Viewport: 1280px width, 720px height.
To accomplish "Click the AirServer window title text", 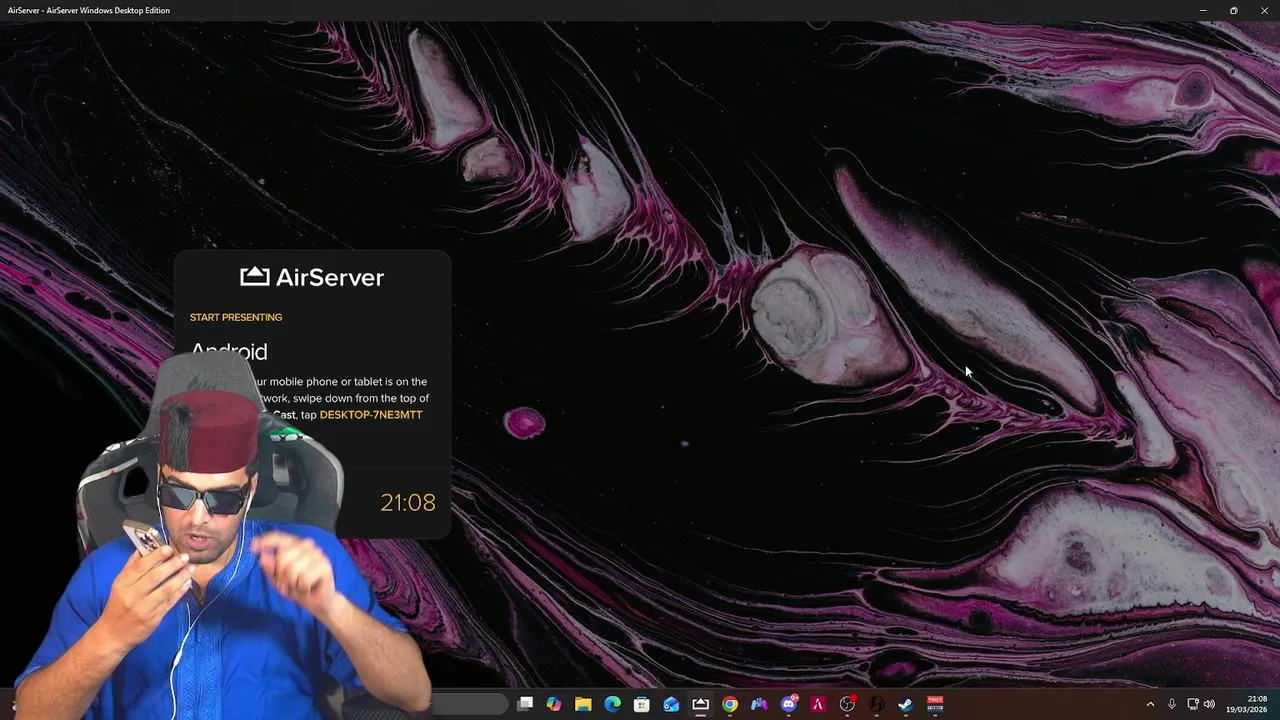I will click(x=89, y=10).
